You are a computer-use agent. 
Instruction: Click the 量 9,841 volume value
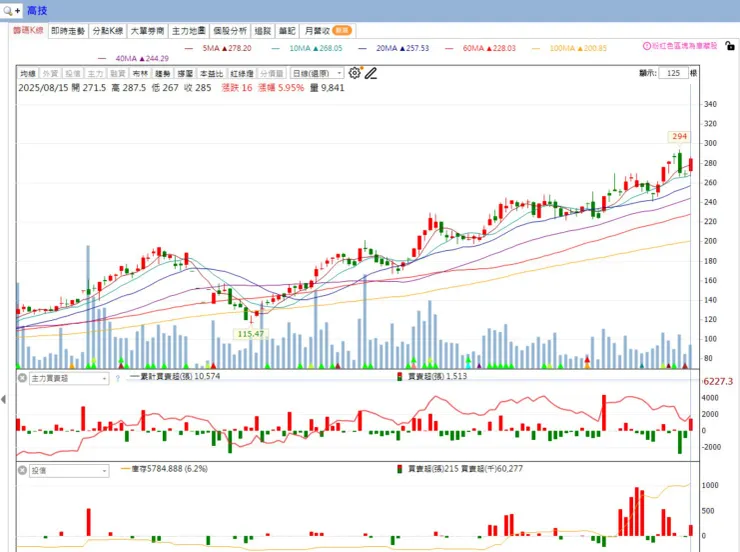click(x=327, y=88)
